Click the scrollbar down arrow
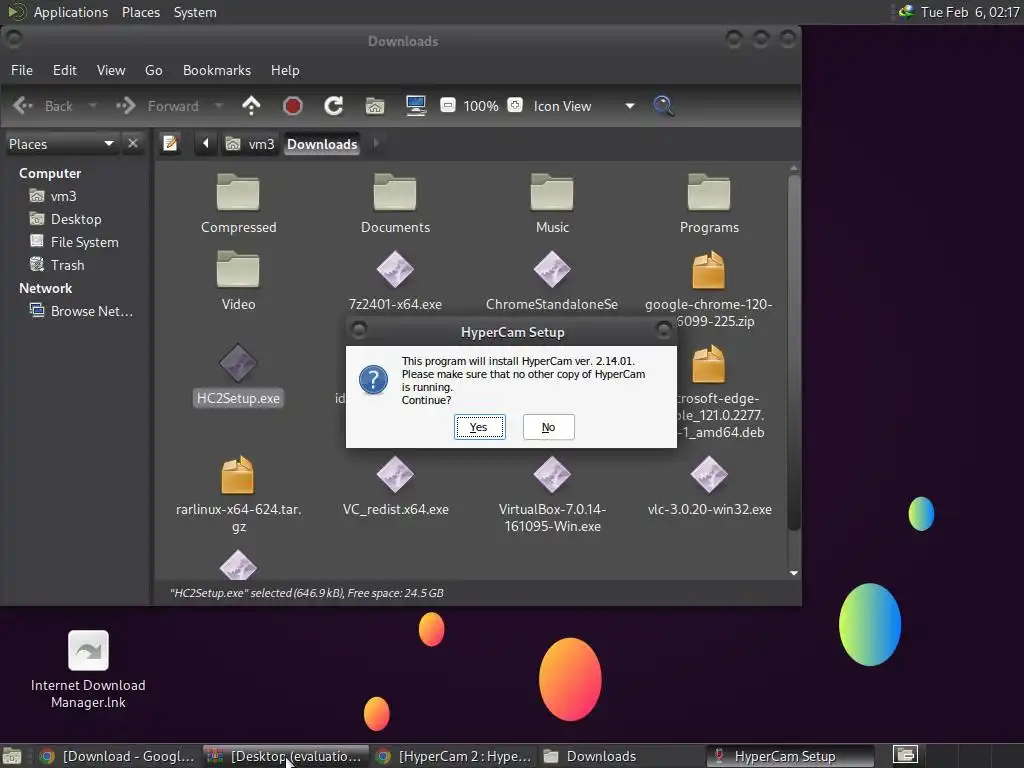Viewport: 1024px width, 768px height. pyautogui.click(x=794, y=573)
